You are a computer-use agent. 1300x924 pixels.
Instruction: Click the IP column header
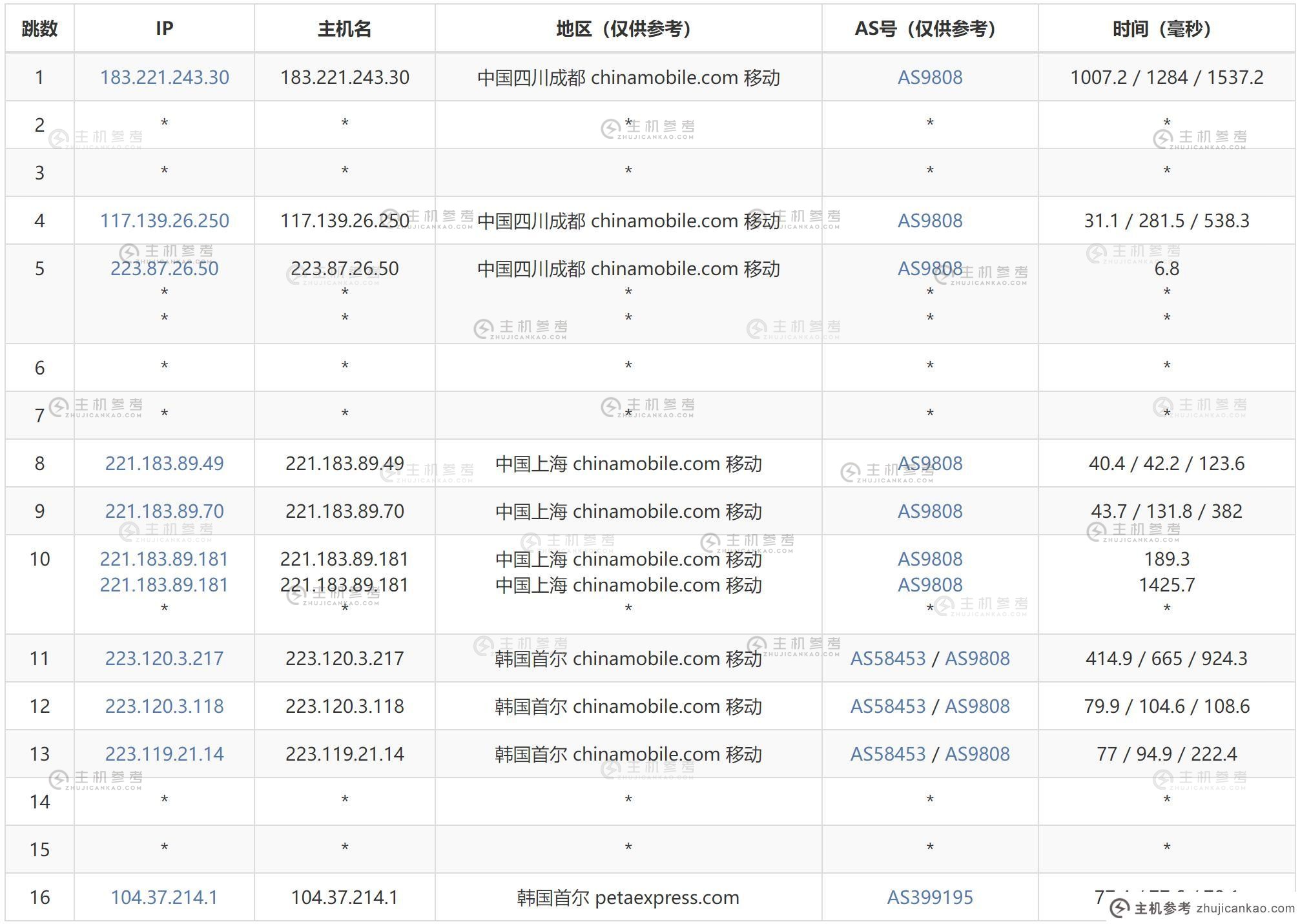click(164, 28)
